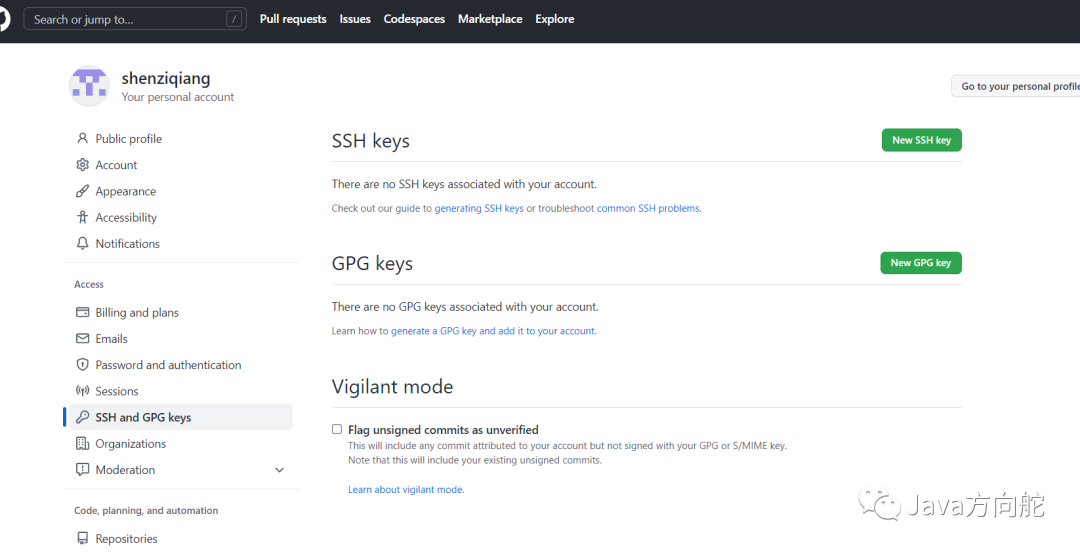Open Codespaces in top navigation

pyautogui.click(x=414, y=19)
